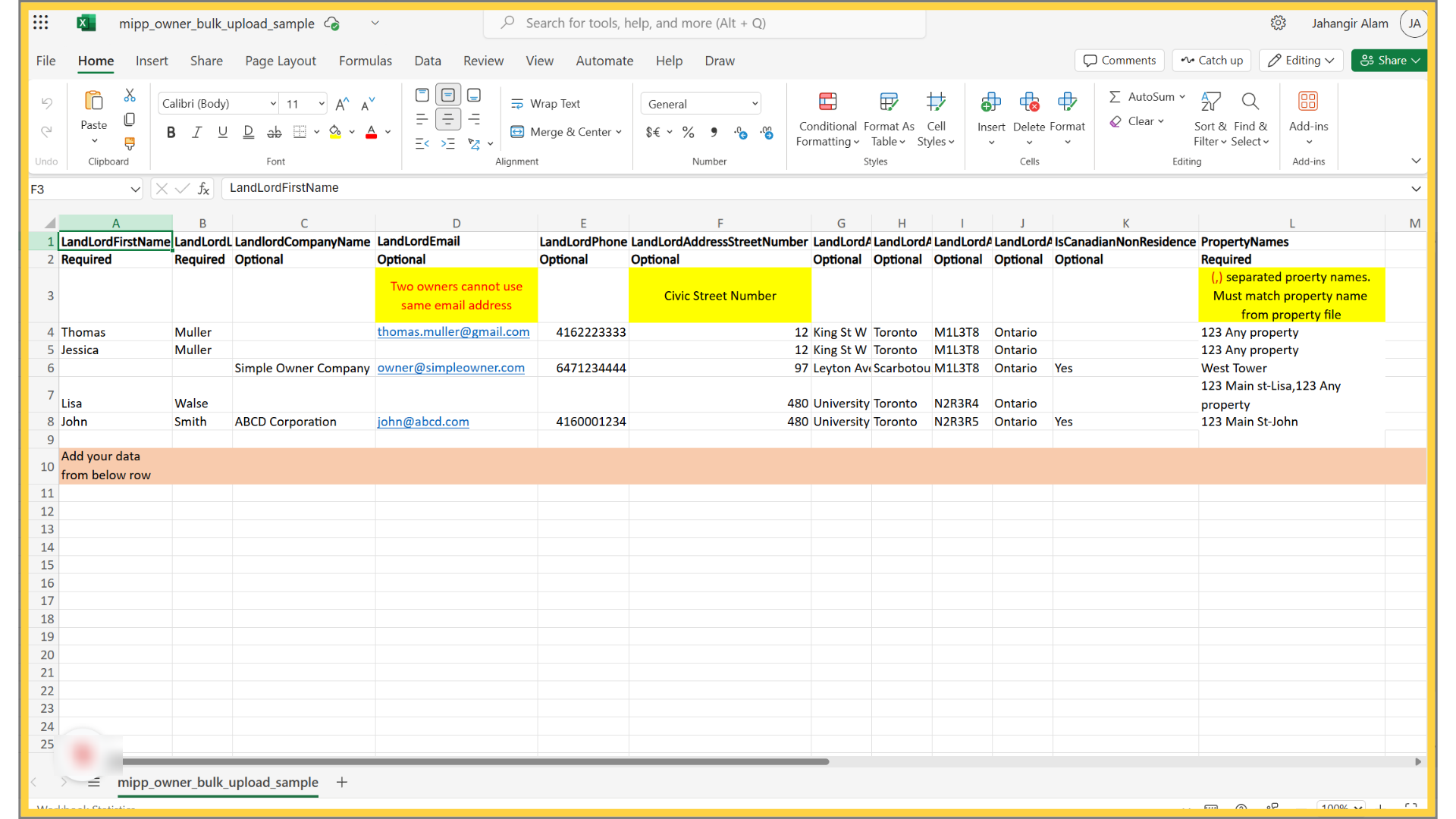Collapse the ribbon with chevron
1456x819 pixels.
click(1416, 161)
